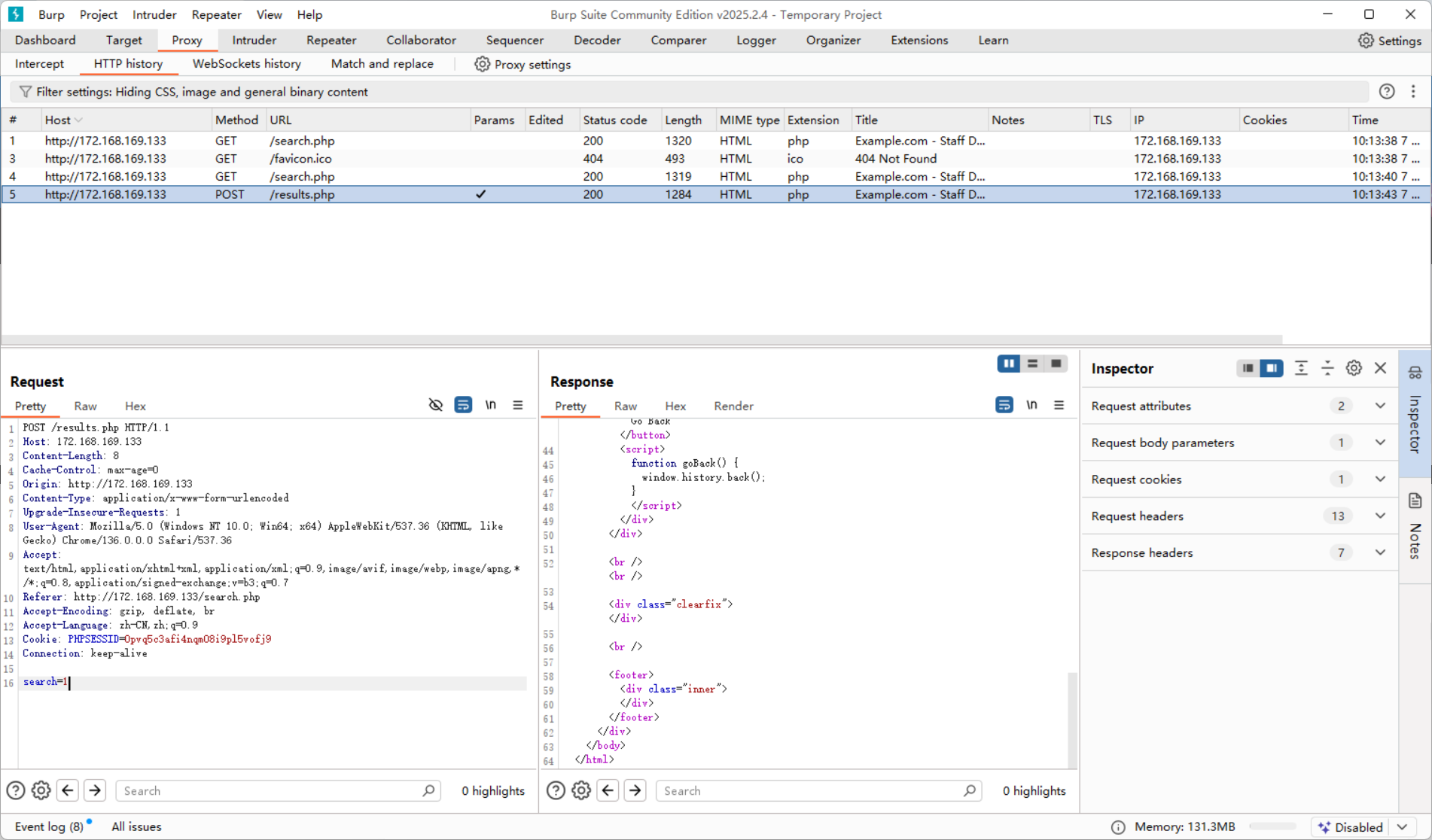
Task: Toggle show newline characters in Request
Action: click(491, 405)
